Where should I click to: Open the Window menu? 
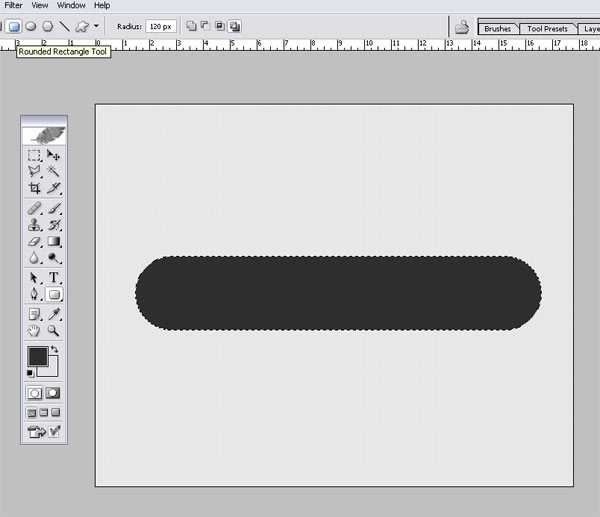click(x=71, y=5)
